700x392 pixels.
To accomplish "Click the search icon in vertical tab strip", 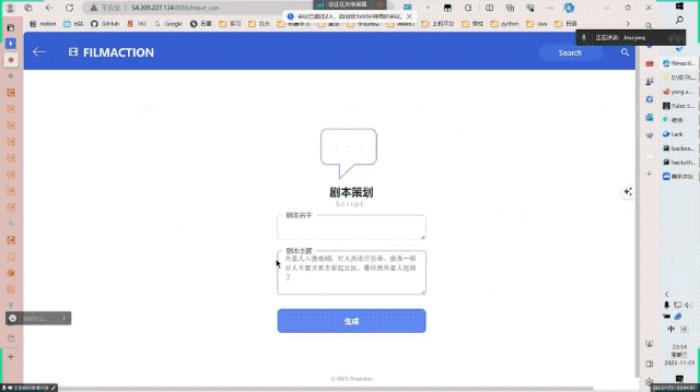I will tap(11, 76).
